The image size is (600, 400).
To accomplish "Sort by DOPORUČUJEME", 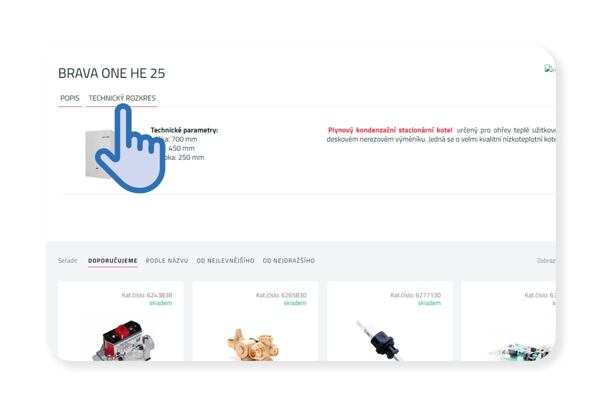I will click(112, 261).
